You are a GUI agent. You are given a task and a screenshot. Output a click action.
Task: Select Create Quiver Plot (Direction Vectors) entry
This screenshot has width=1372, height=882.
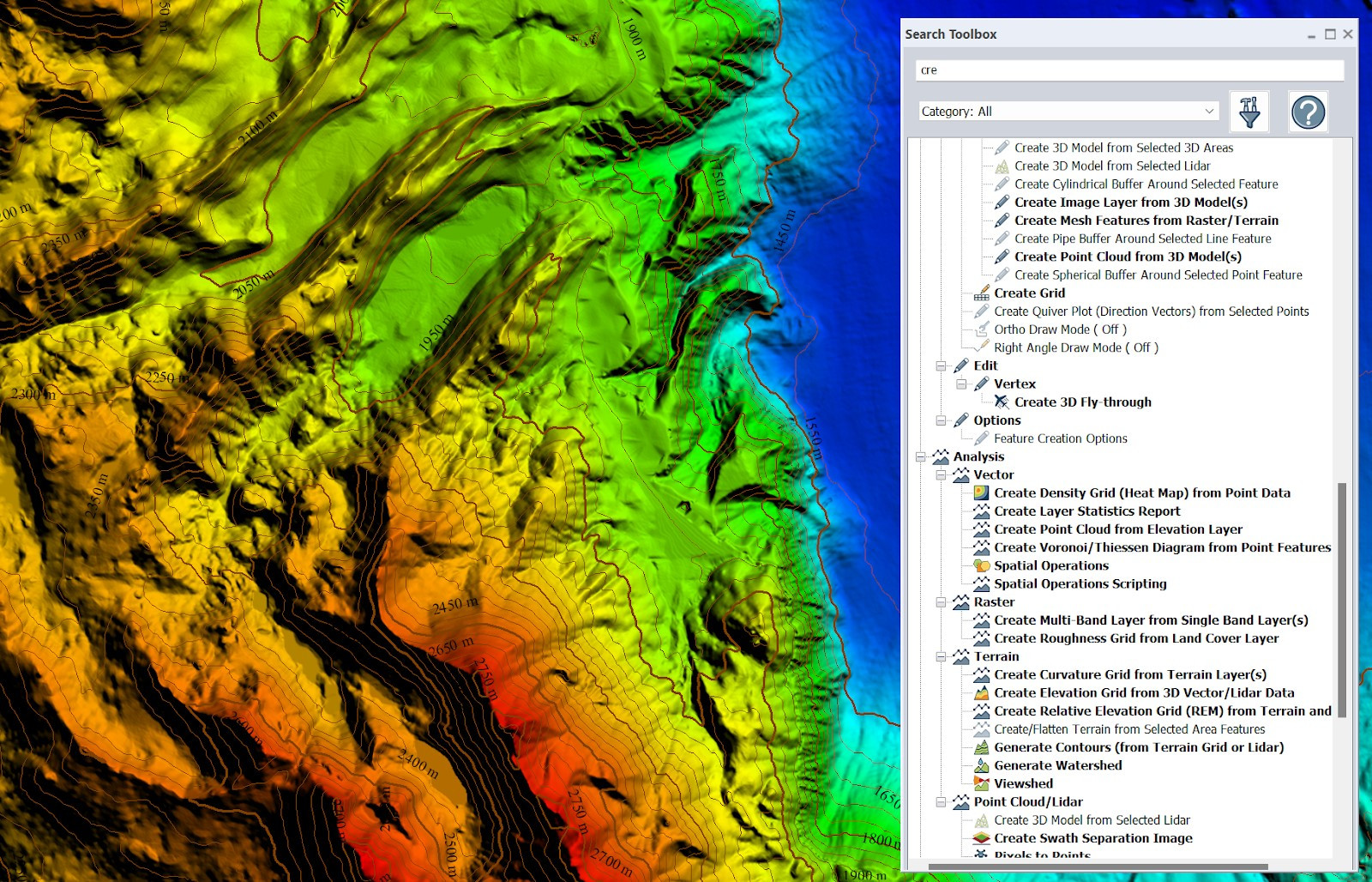1151,311
